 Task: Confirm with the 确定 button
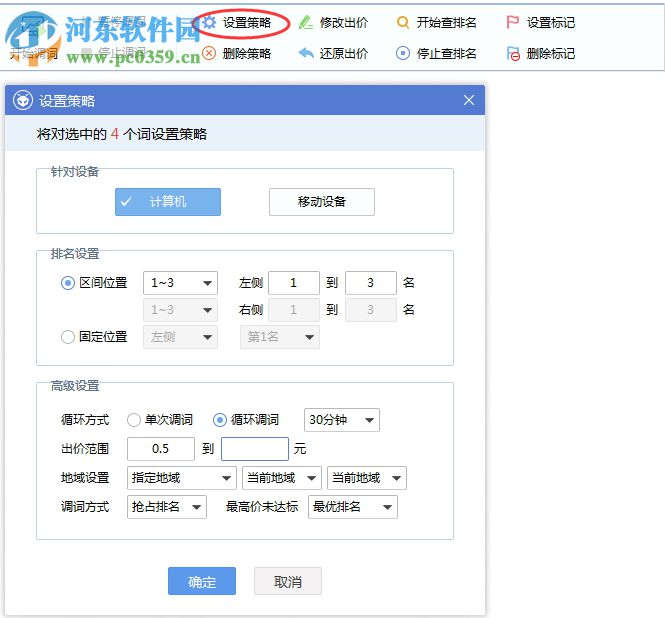pos(202,581)
